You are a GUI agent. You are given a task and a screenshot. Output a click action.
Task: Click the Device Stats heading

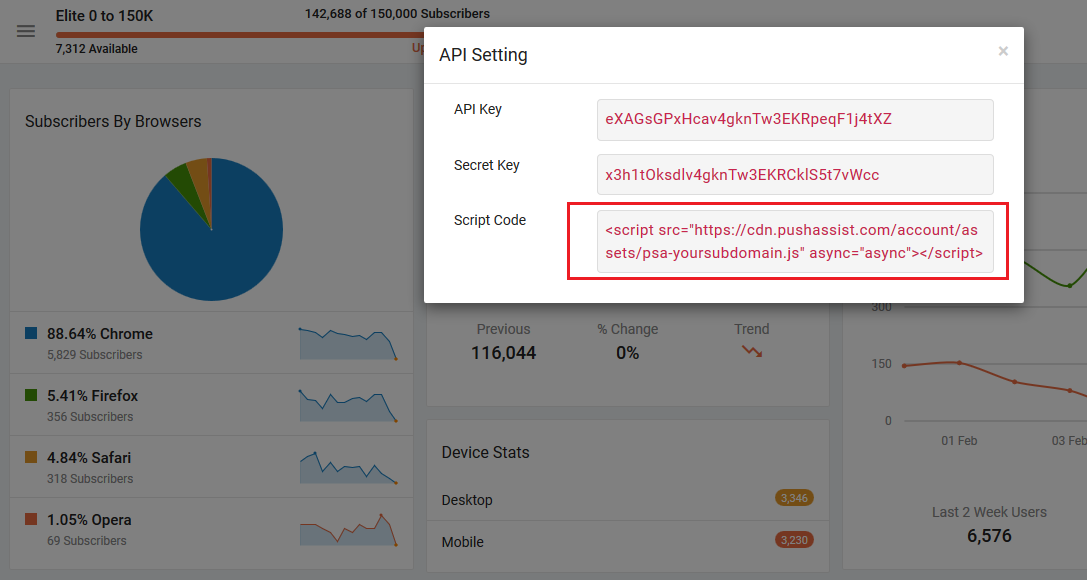click(x=485, y=452)
